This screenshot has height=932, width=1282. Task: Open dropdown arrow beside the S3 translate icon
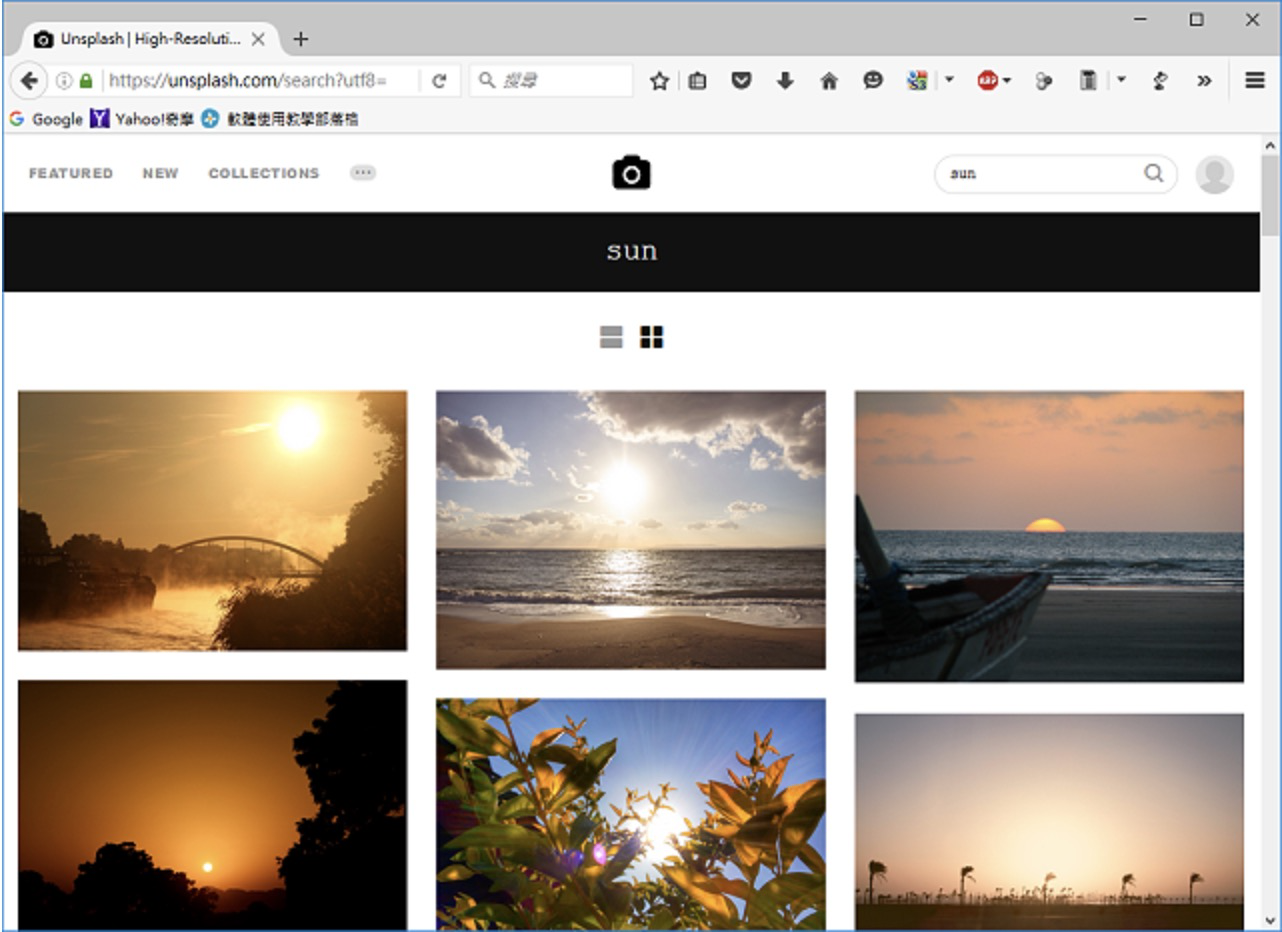[949, 81]
